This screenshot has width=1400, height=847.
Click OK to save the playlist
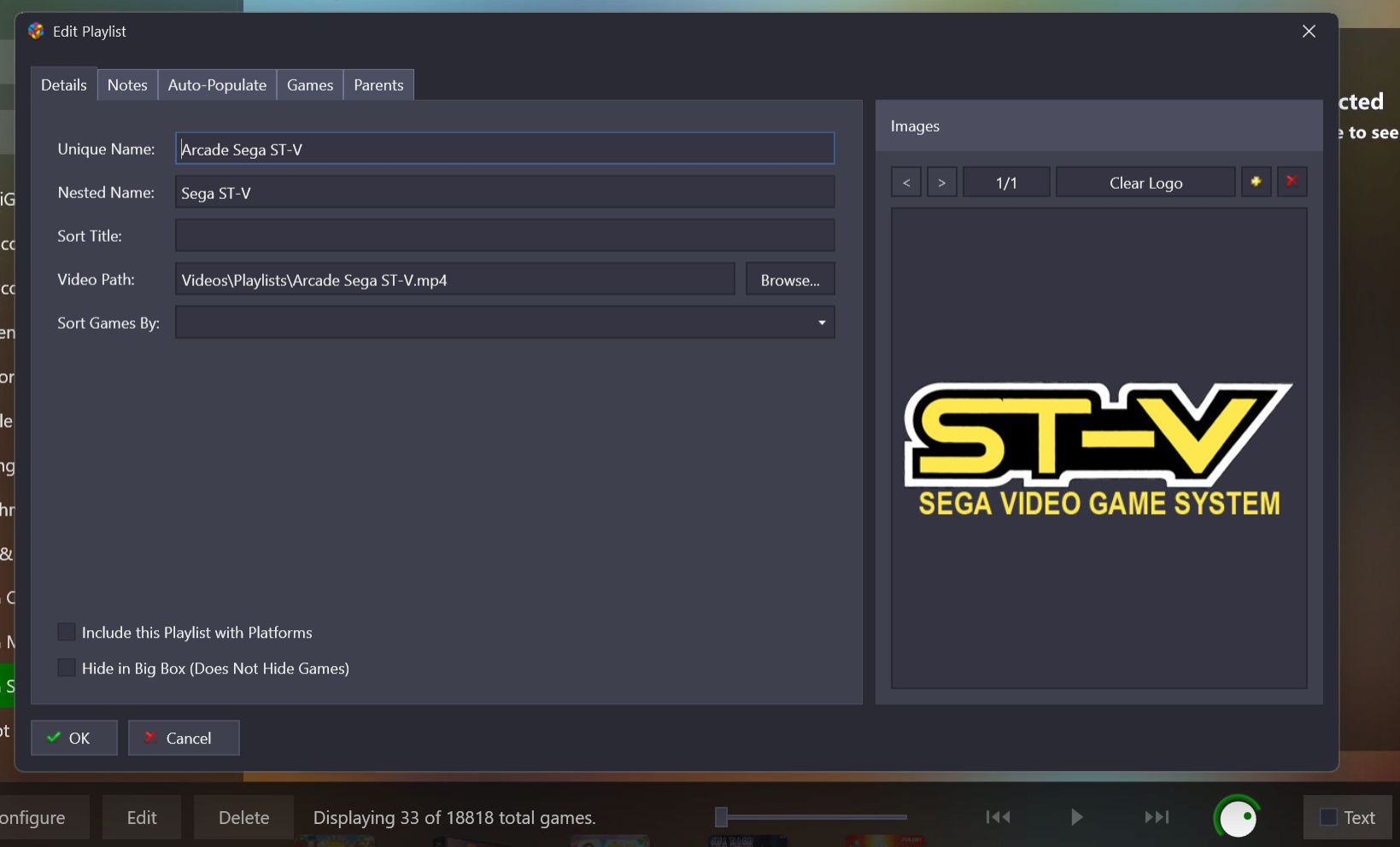point(74,738)
